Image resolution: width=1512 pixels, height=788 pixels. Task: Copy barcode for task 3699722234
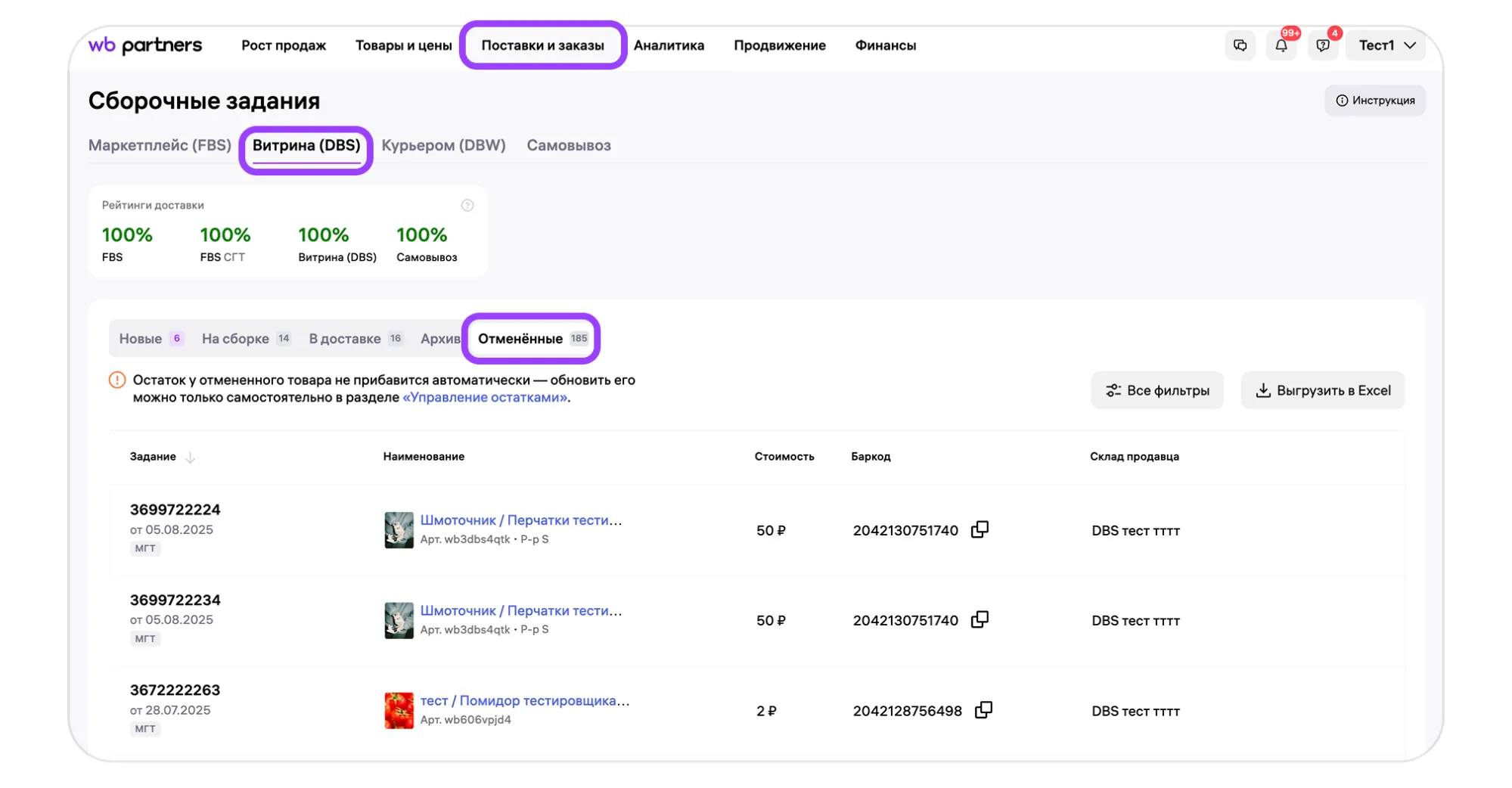[x=980, y=619]
